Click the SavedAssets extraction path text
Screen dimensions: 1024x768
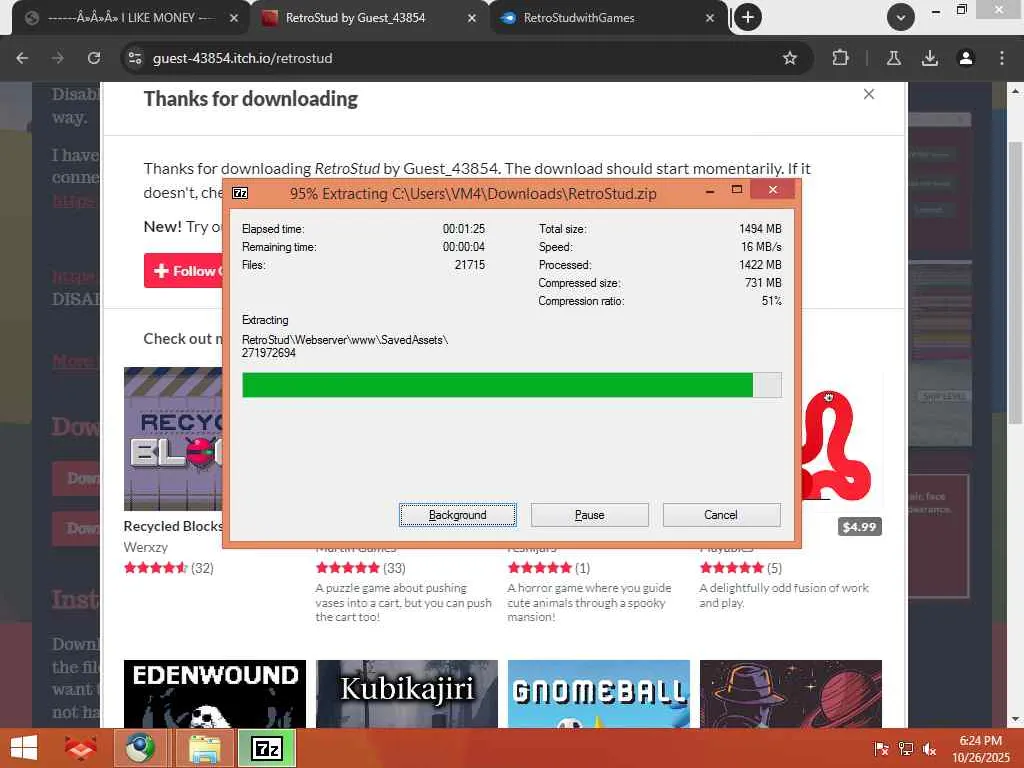click(x=345, y=346)
